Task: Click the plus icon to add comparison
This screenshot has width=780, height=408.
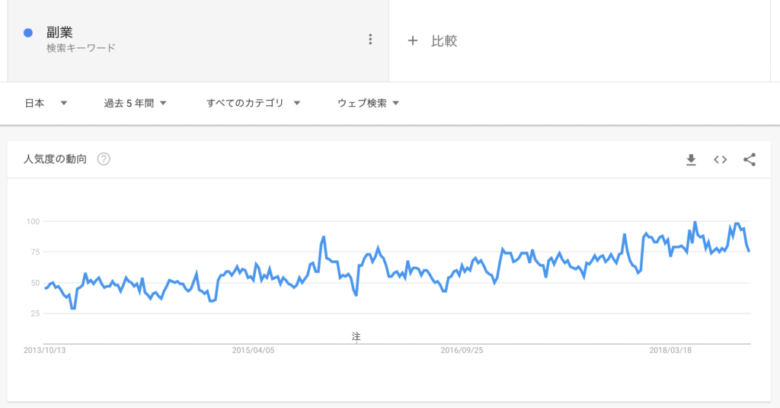Action: pyautogui.click(x=412, y=41)
